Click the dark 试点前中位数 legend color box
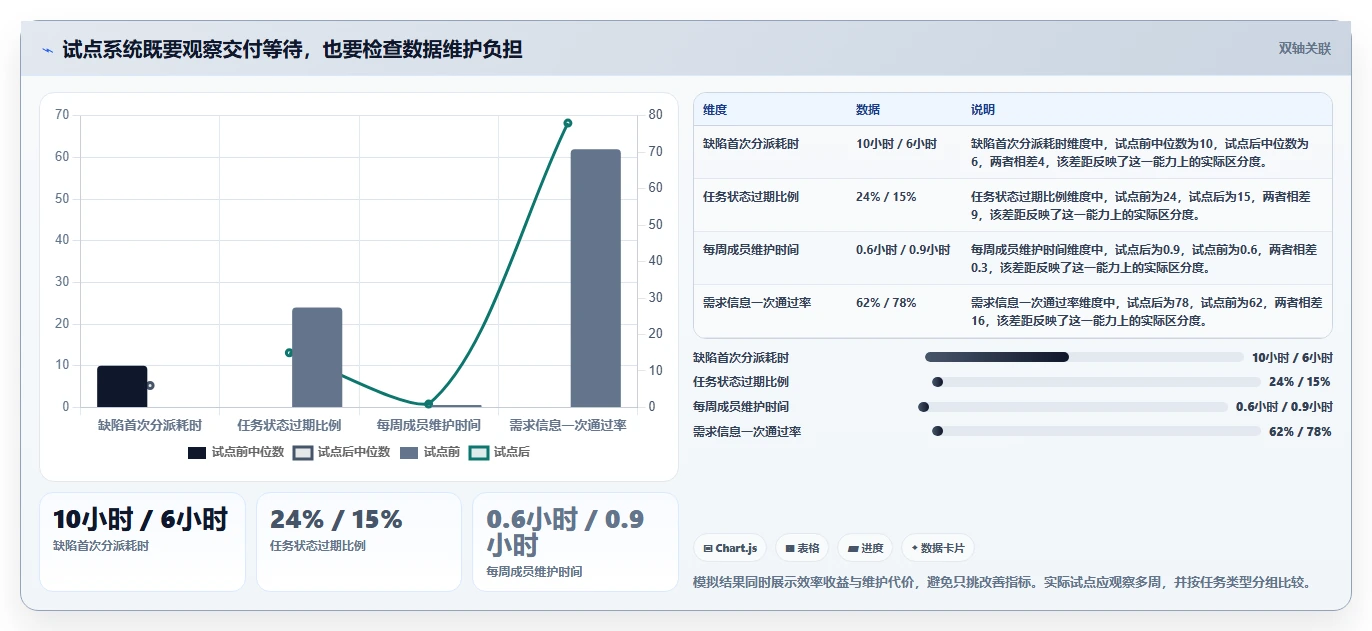This screenshot has width=1372, height=631. (x=197, y=453)
